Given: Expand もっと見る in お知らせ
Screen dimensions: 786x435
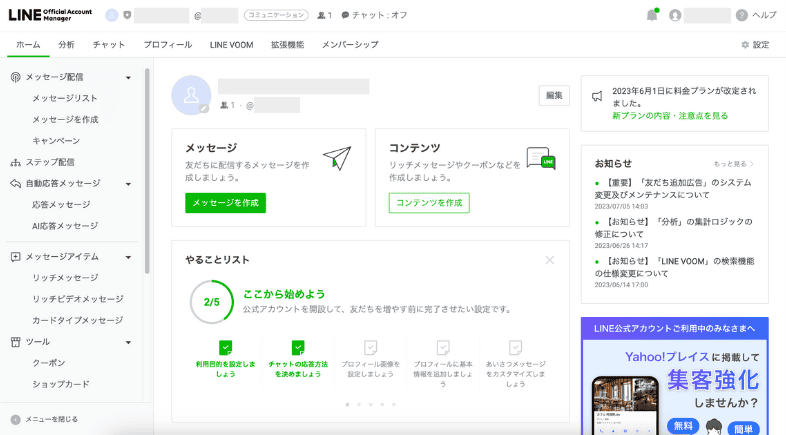Looking at the screenshot, I should point(734,164).
